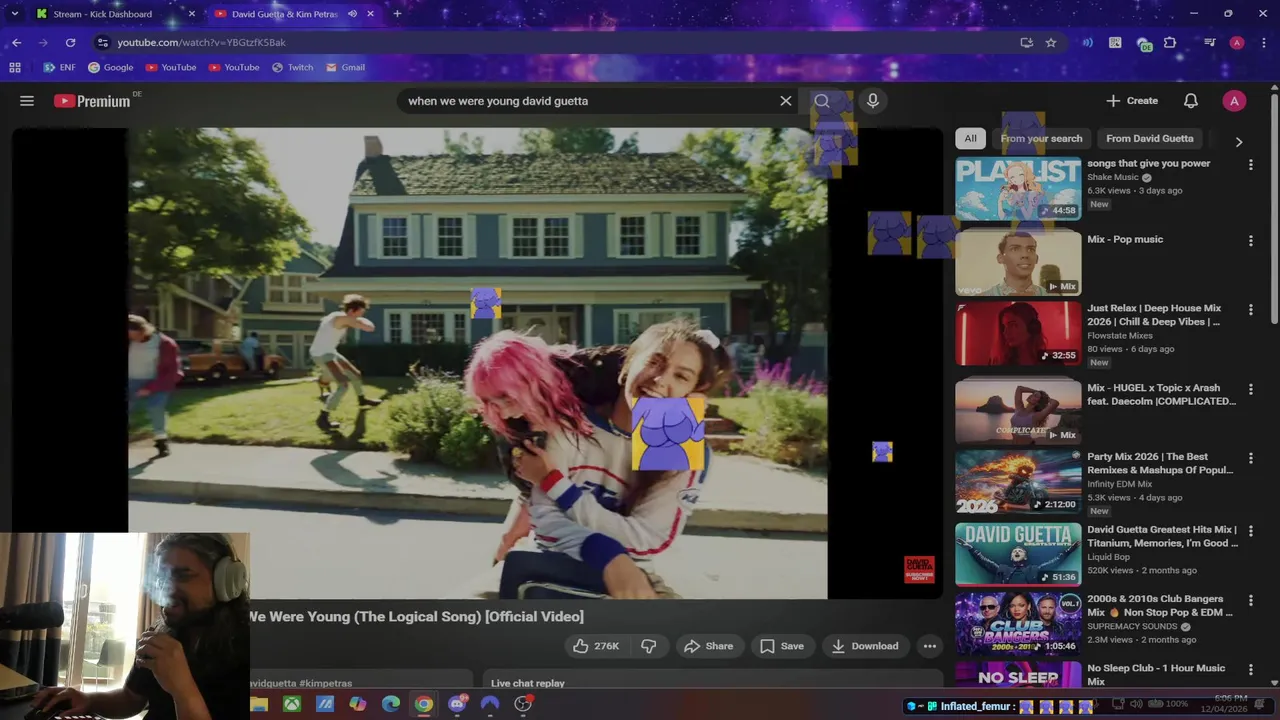Open options for Mix - Pop music

pyautogui.click(x=1250, y=241)
